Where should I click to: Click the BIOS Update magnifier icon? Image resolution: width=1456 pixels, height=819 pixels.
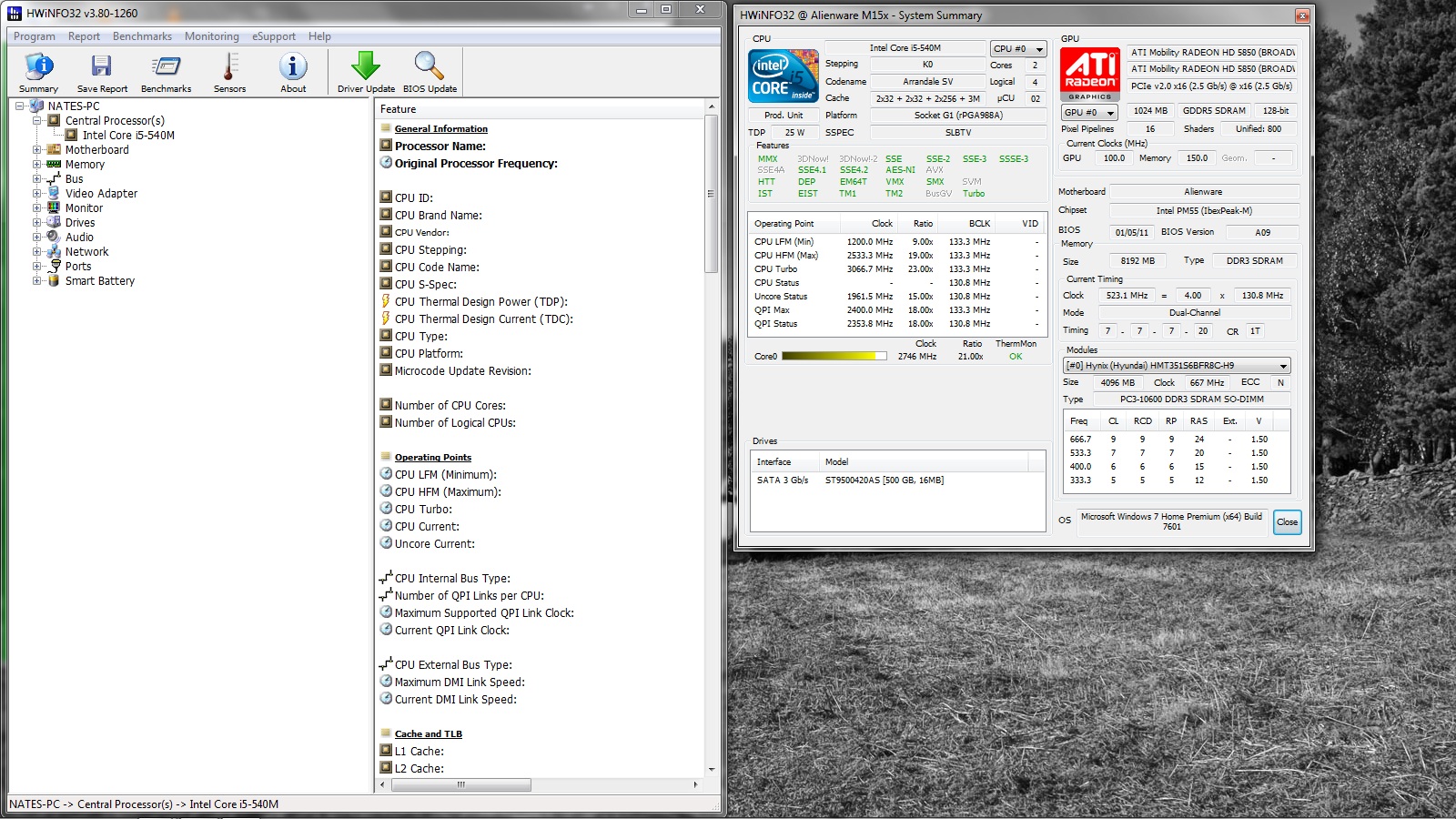click(x=430, y=66)
